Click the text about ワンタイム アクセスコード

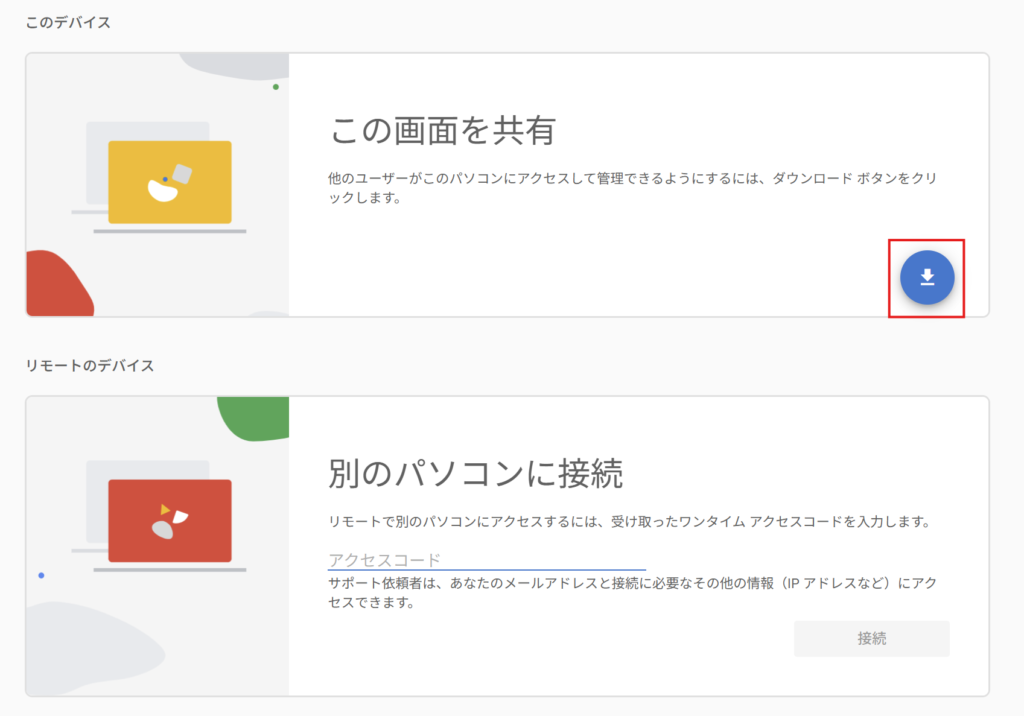click(x=629, y=521)
